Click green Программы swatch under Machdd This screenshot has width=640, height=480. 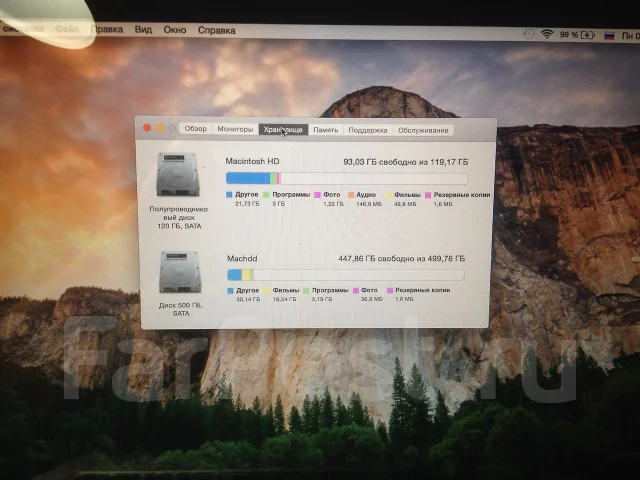click(x=306, y=291)
